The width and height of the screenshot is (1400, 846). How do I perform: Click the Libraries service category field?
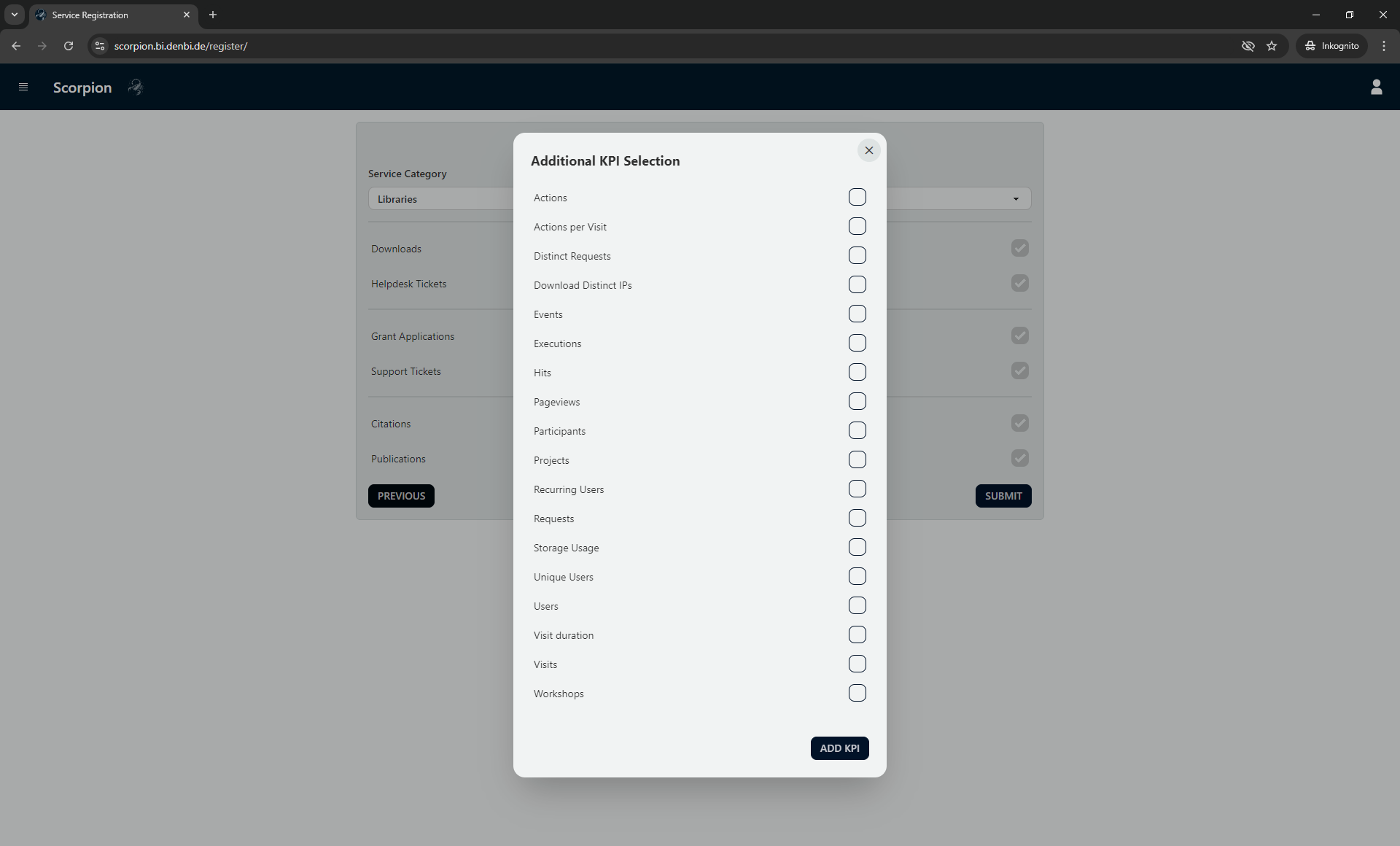pyautogui.click(x=700, y=199)
